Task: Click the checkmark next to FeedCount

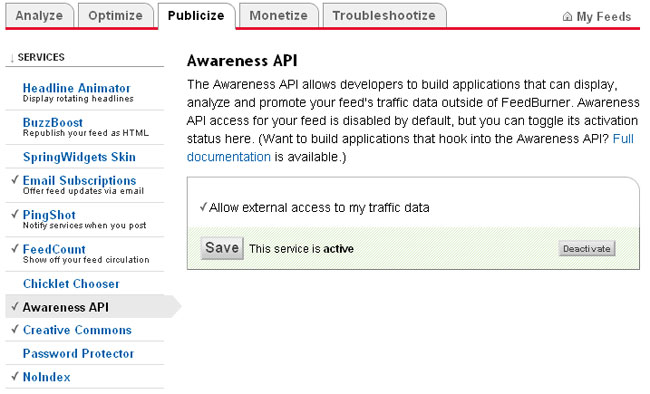Action: [x=15, y=248]
